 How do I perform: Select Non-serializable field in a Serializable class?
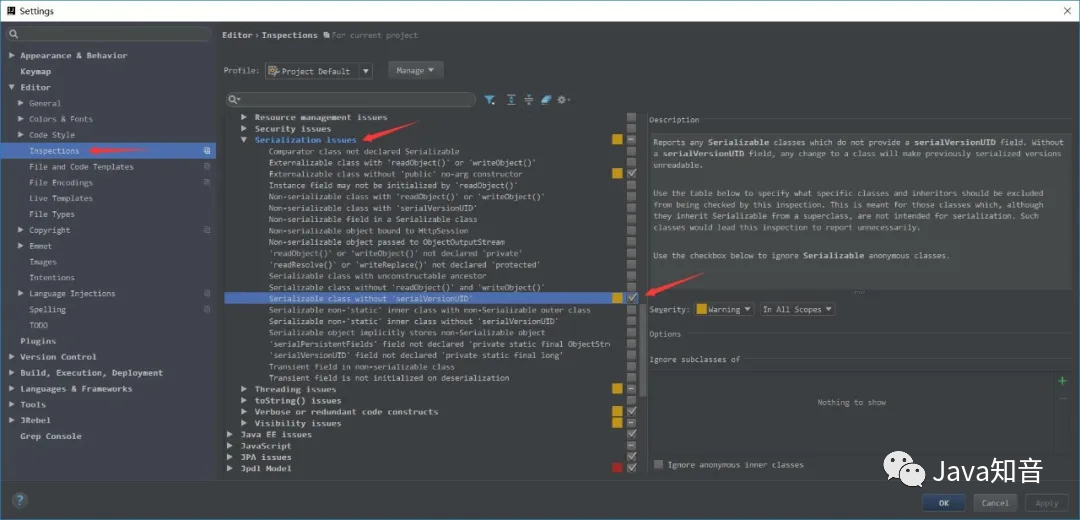[373, 219]
